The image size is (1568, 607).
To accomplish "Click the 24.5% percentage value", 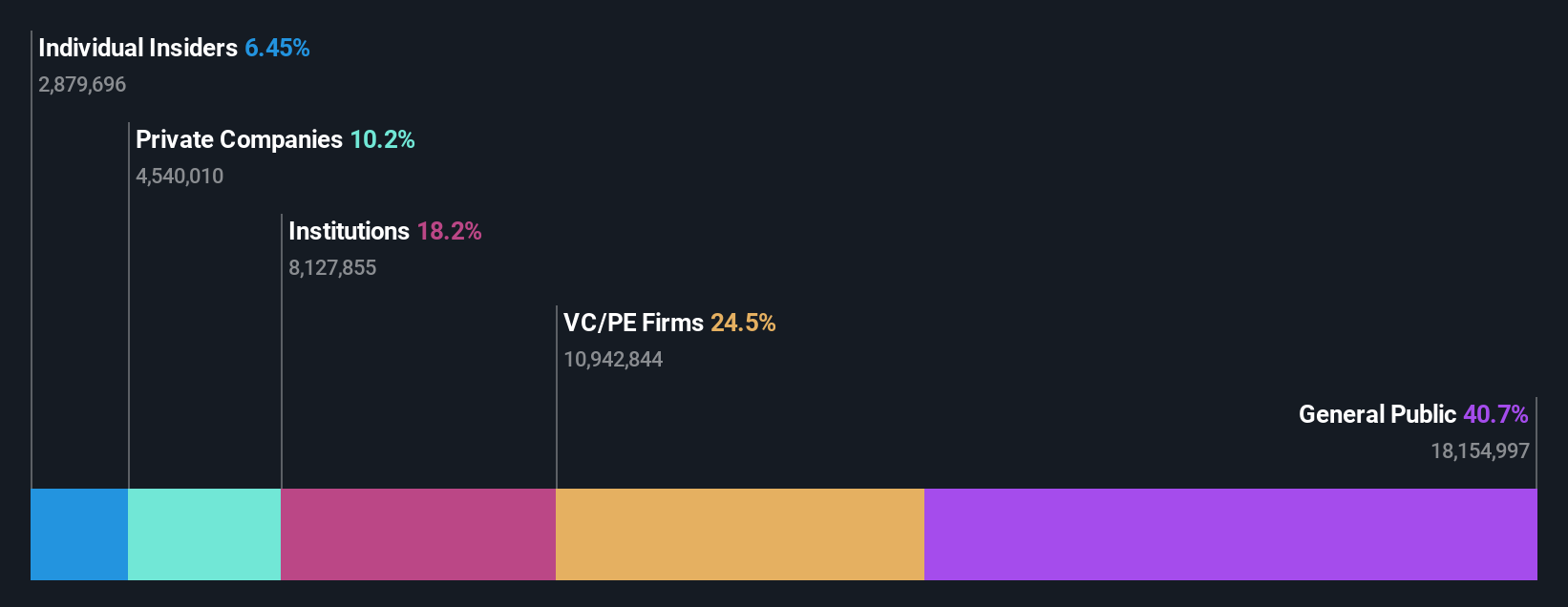I will (743, 323).
